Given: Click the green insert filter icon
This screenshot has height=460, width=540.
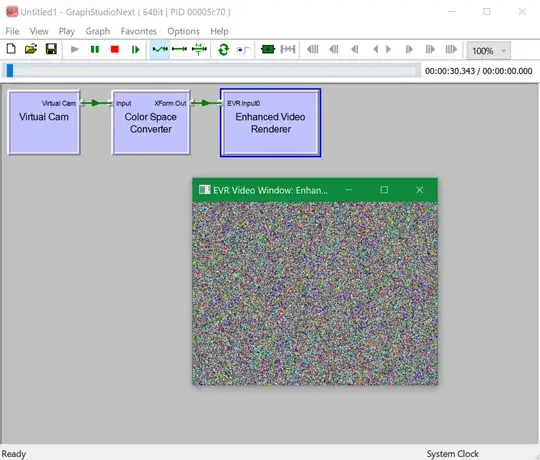Looking at the screenshot, I should [x=268, y=50].
